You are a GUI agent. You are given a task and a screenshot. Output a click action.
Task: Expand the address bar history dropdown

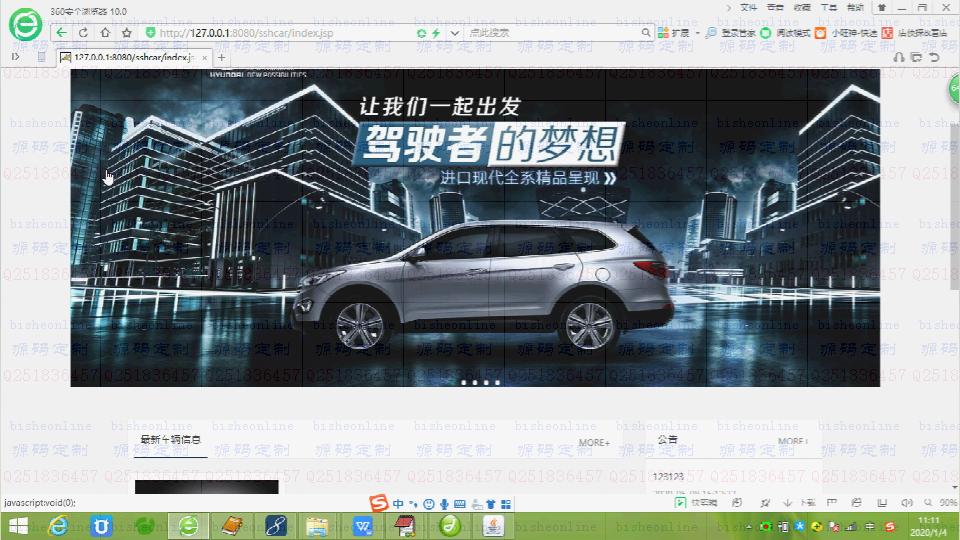(454, 33)
